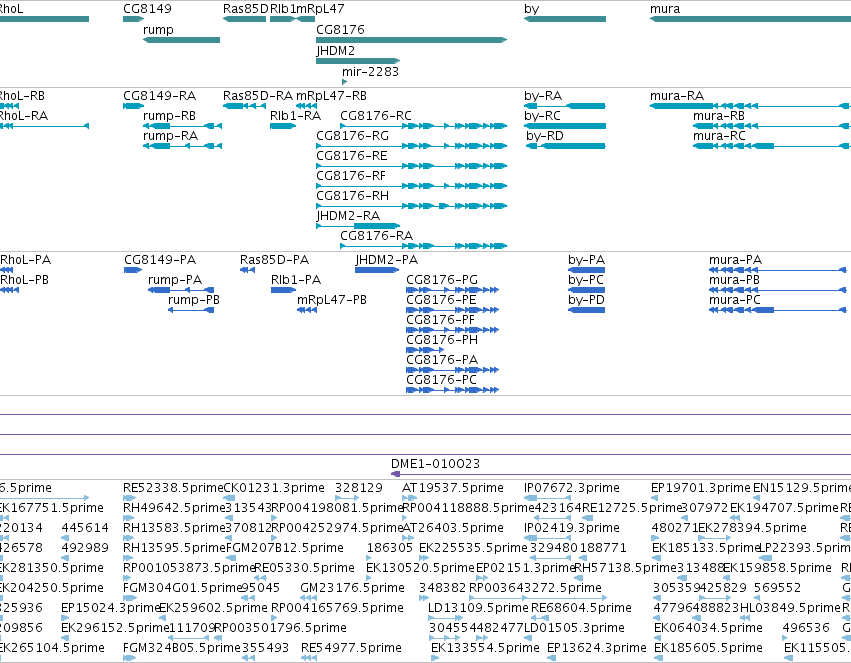Select protein RhoL-PB
The image size is (851, 663).
click(x=9, y=290)
